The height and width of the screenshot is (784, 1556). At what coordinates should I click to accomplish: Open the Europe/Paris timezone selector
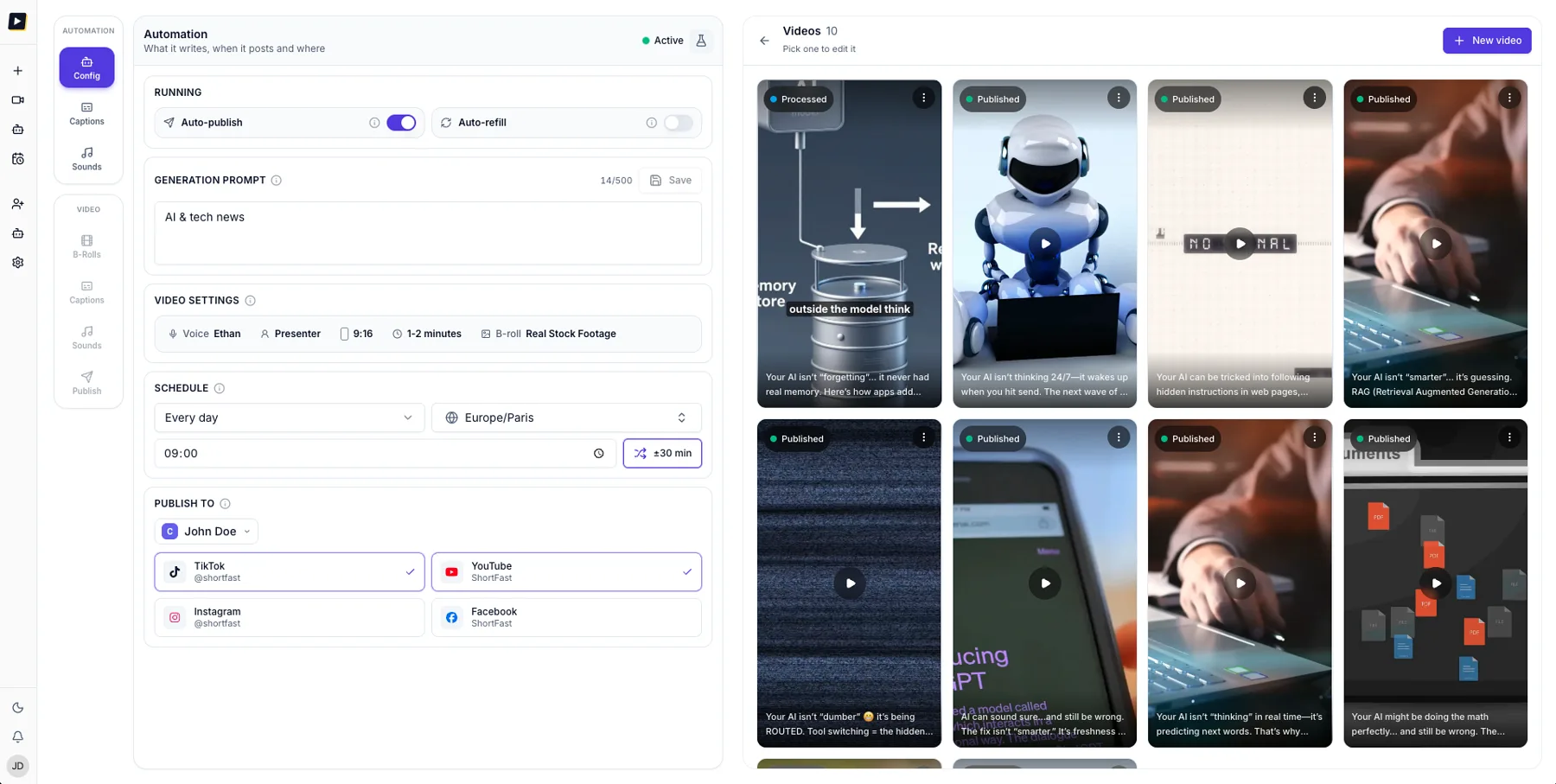[x=566, y=417]
